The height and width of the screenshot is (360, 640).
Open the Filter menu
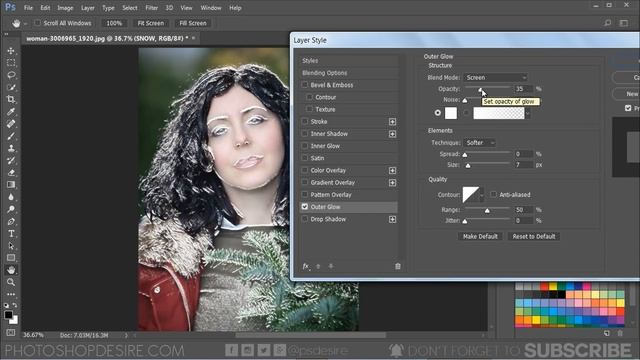tap(151, 8)
